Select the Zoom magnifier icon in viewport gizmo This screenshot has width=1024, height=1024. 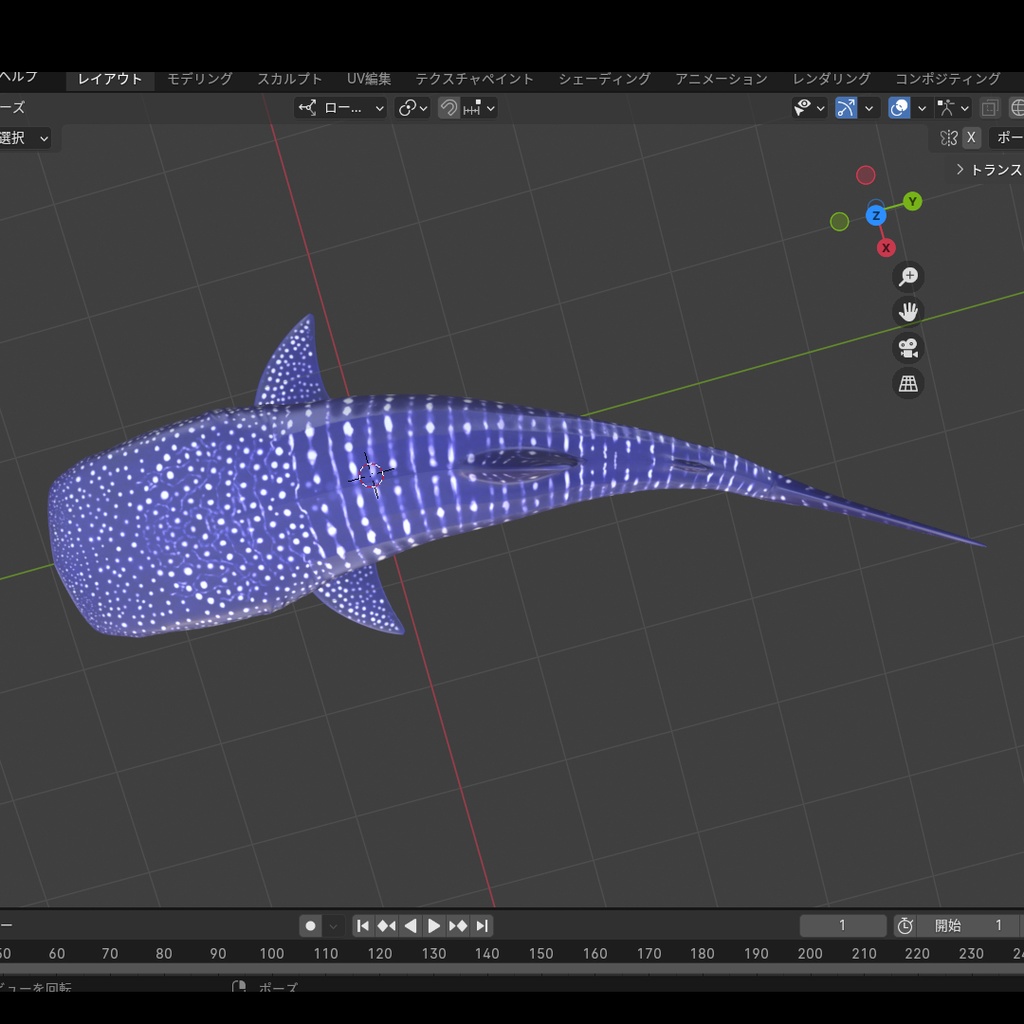pyautogui.click(x=908, y=276)
